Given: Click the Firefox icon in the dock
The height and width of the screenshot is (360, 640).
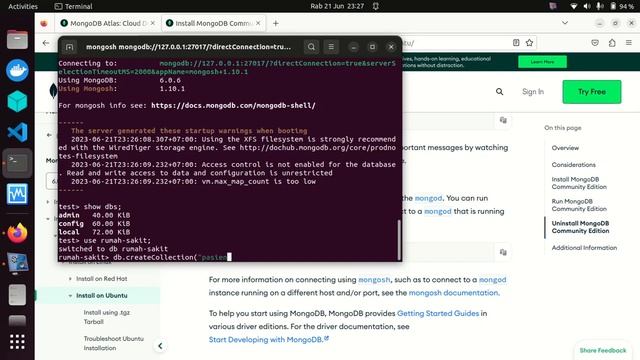Looking at the screenshot, I should pyautogui.click(x=17, y=233).
